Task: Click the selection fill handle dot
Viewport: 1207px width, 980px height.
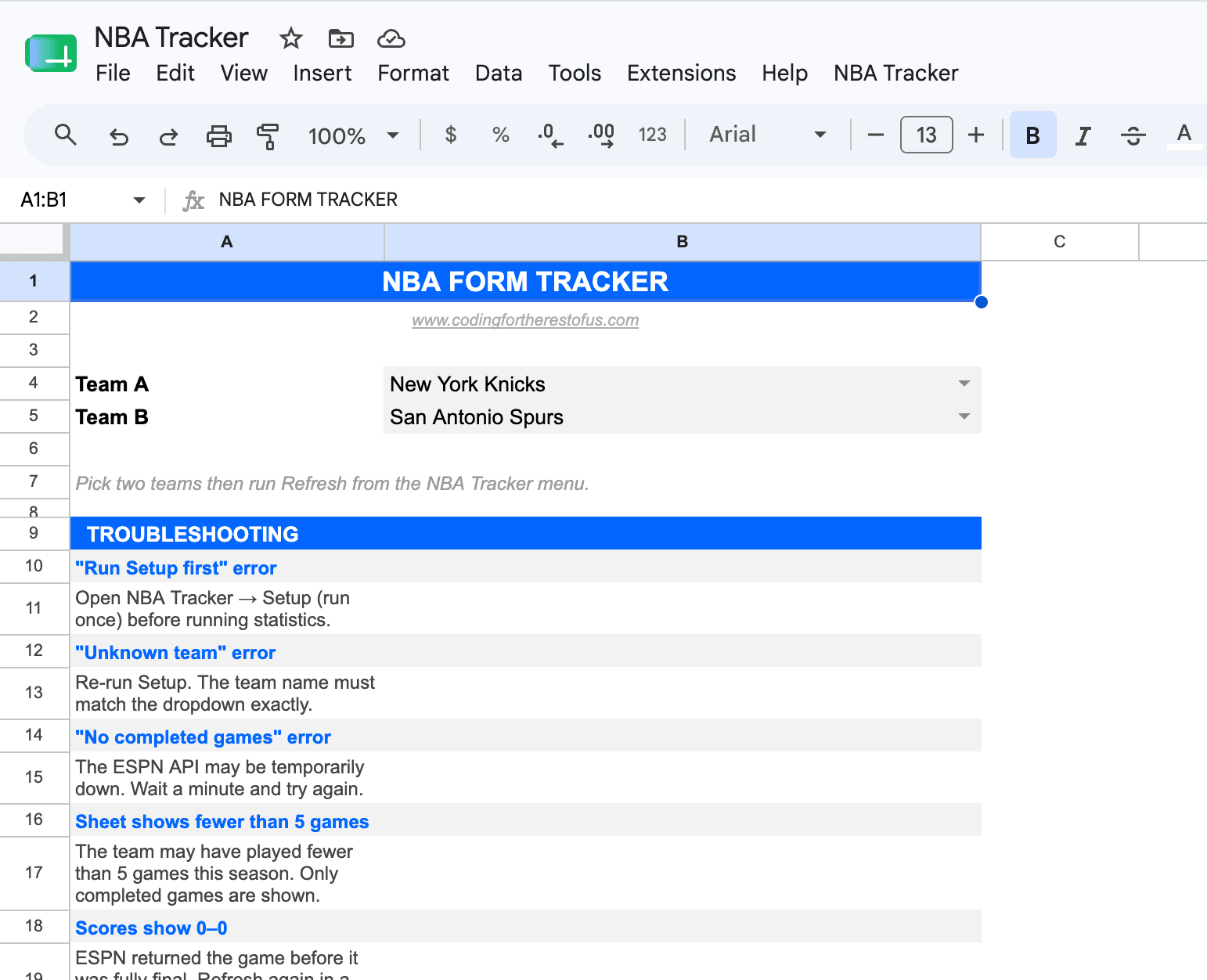Action: coord(981,302)
